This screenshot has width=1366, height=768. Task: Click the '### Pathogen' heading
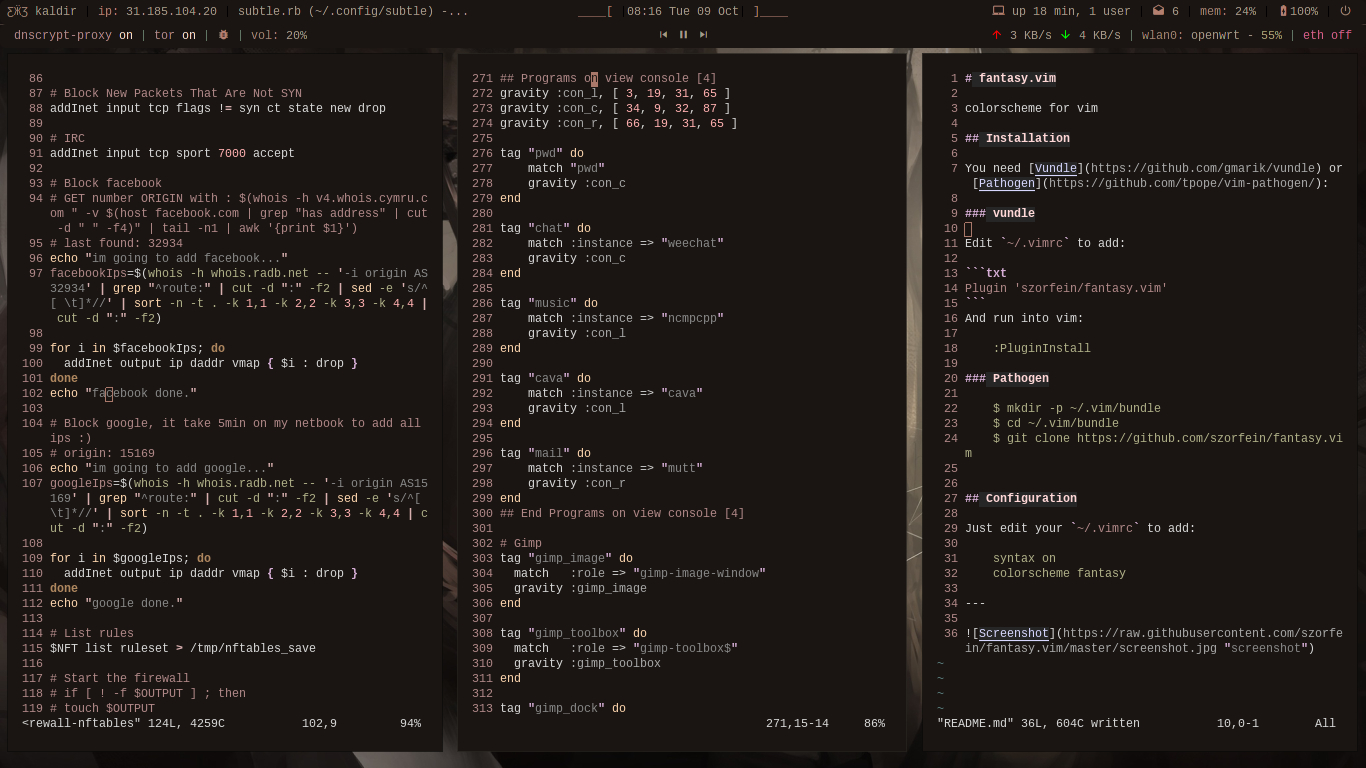(1007, 378)
